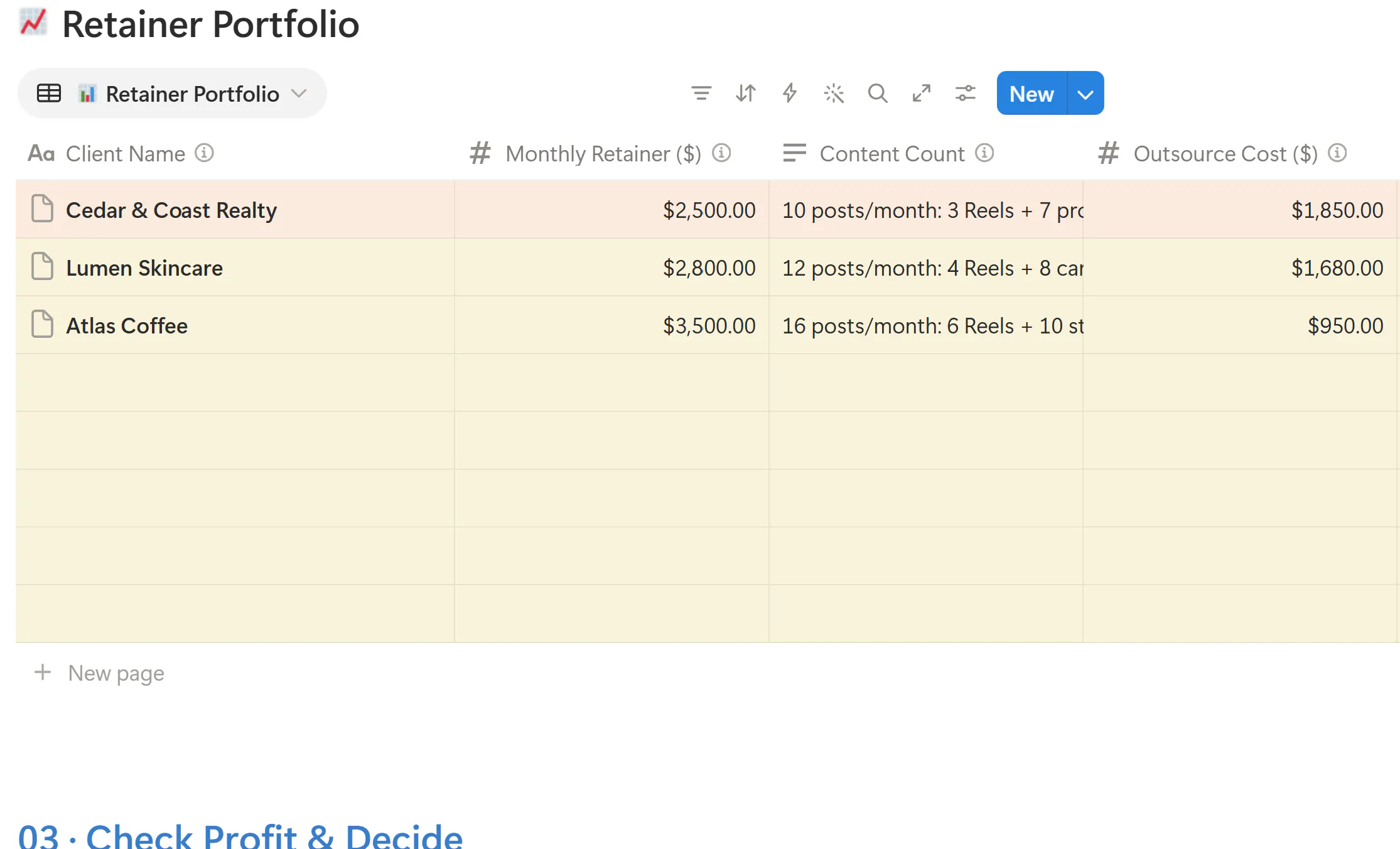Click the New button

pos(1031,94)
